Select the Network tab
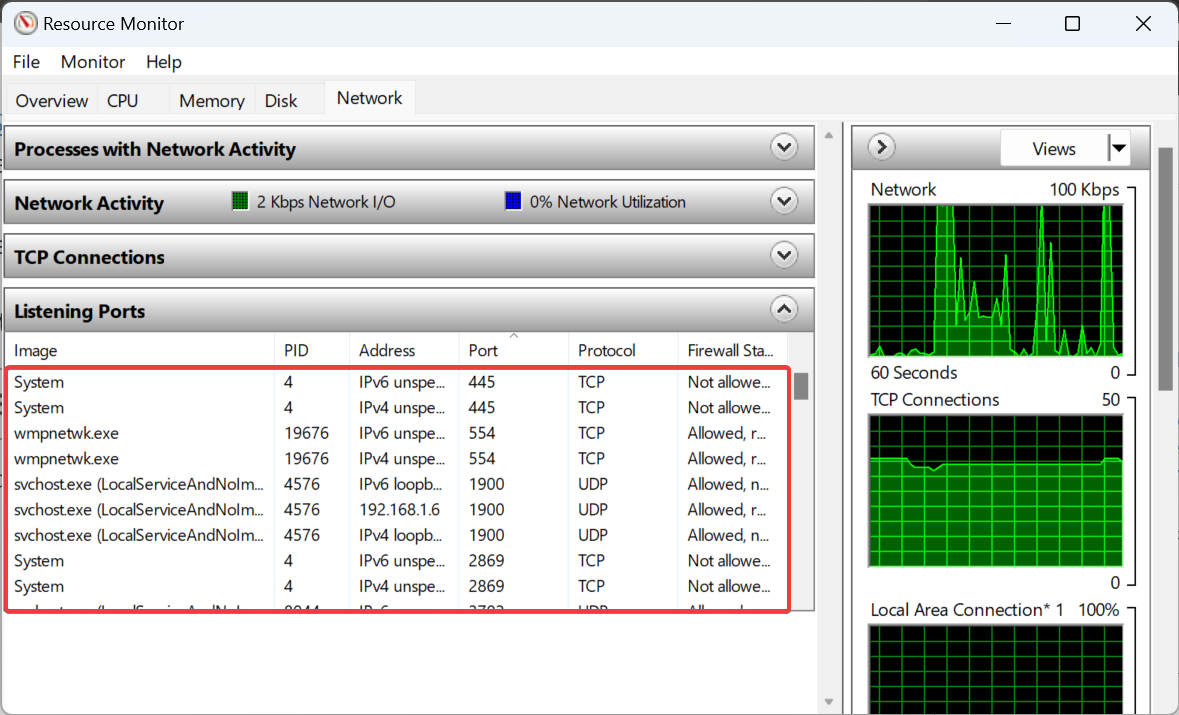Viewport: 1179px width, 715px height. tap(369, 98)
